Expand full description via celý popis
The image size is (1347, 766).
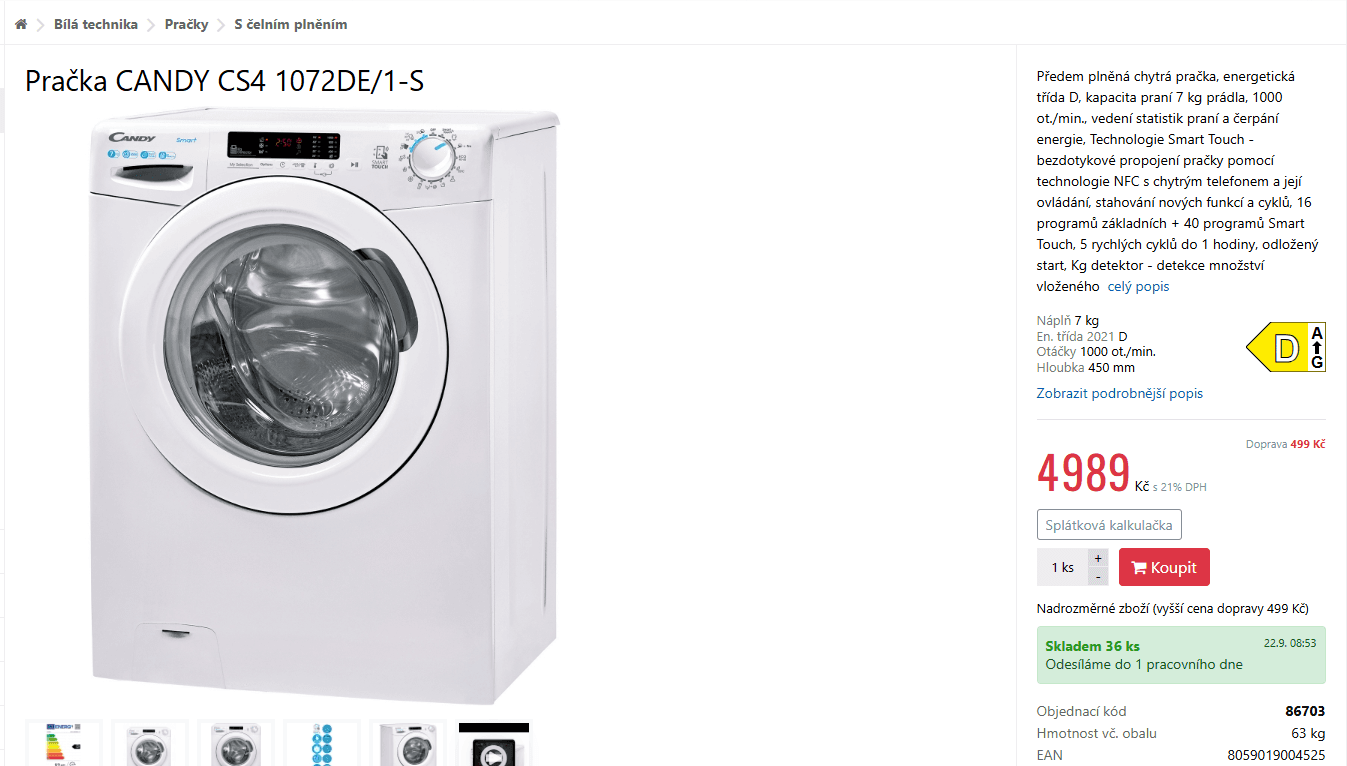pos(1138,287)
